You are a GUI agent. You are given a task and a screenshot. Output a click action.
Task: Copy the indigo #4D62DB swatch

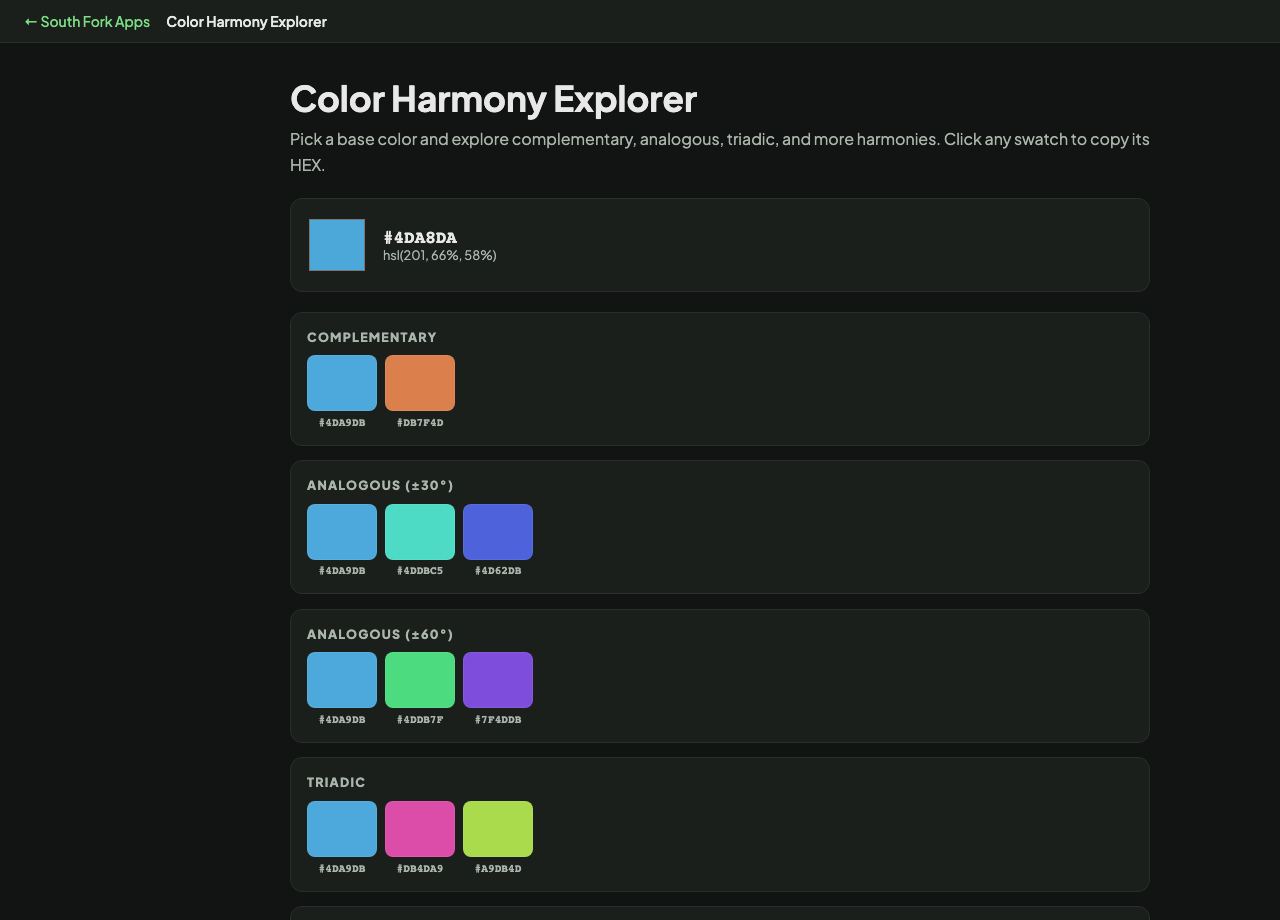tap(498, 532)
